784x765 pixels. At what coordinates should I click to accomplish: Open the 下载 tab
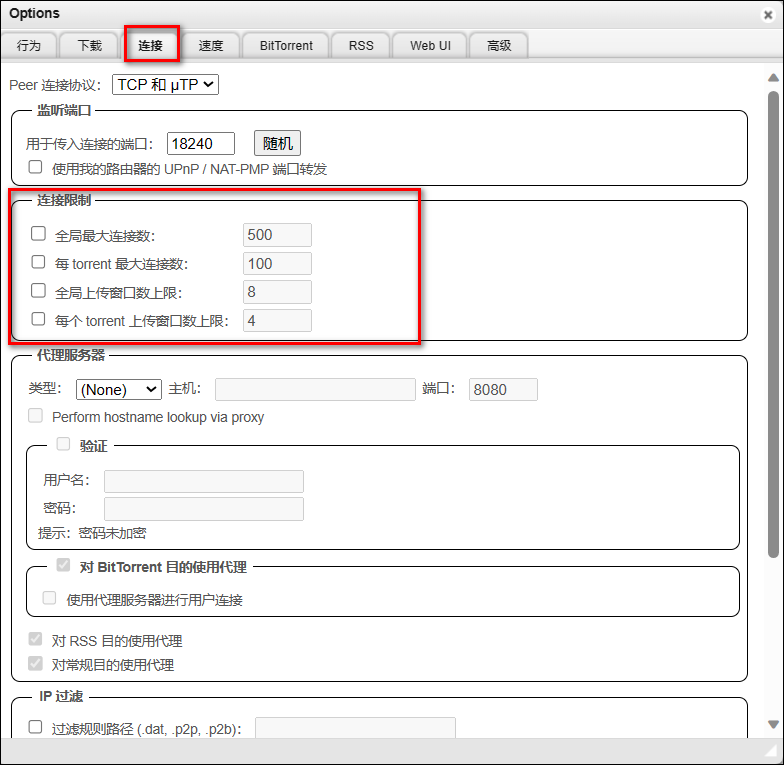tap(89, 46)
